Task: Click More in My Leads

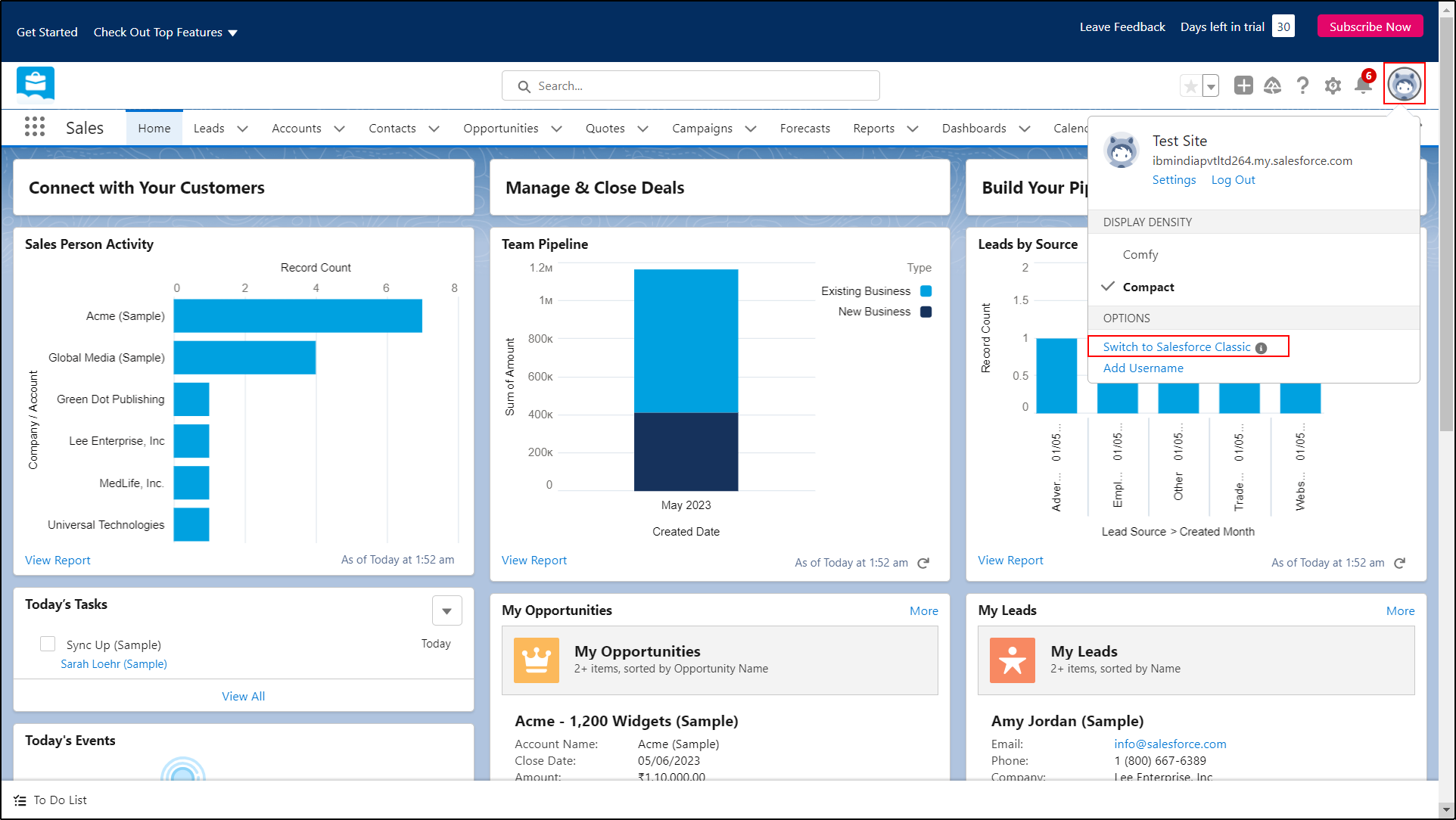Action: 1400,611
